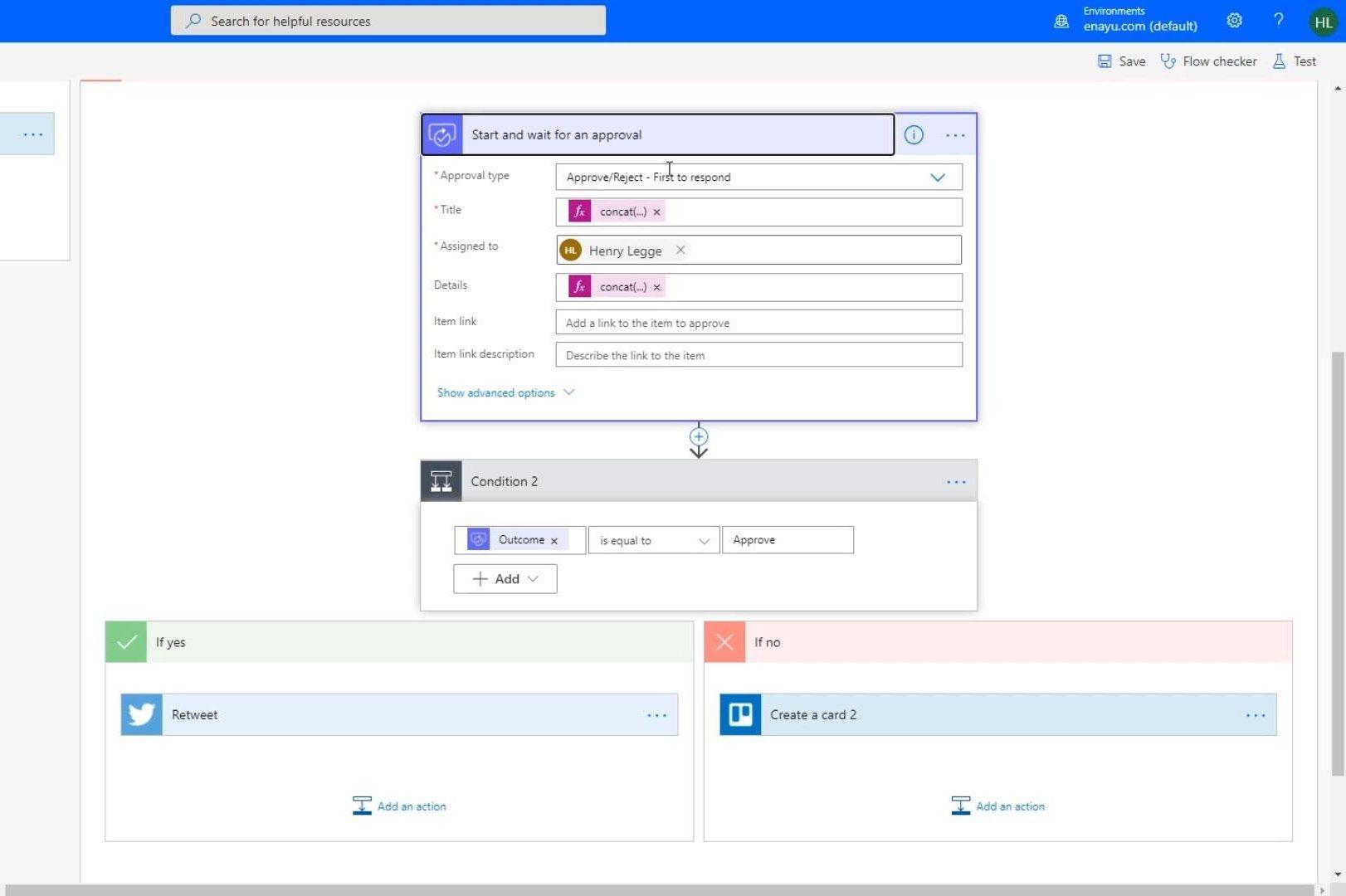Viewport: 1346px width, 896px height.
Task: Add an action under If no
Action: [x=997, y=806]
